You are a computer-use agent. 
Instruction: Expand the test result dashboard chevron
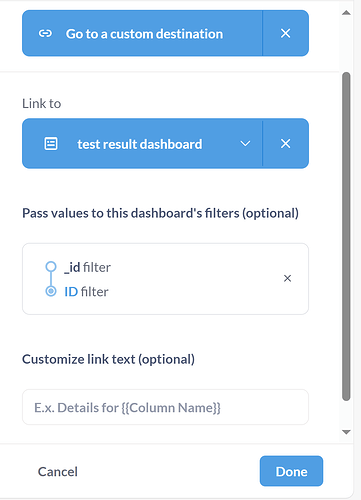[245, 144]
